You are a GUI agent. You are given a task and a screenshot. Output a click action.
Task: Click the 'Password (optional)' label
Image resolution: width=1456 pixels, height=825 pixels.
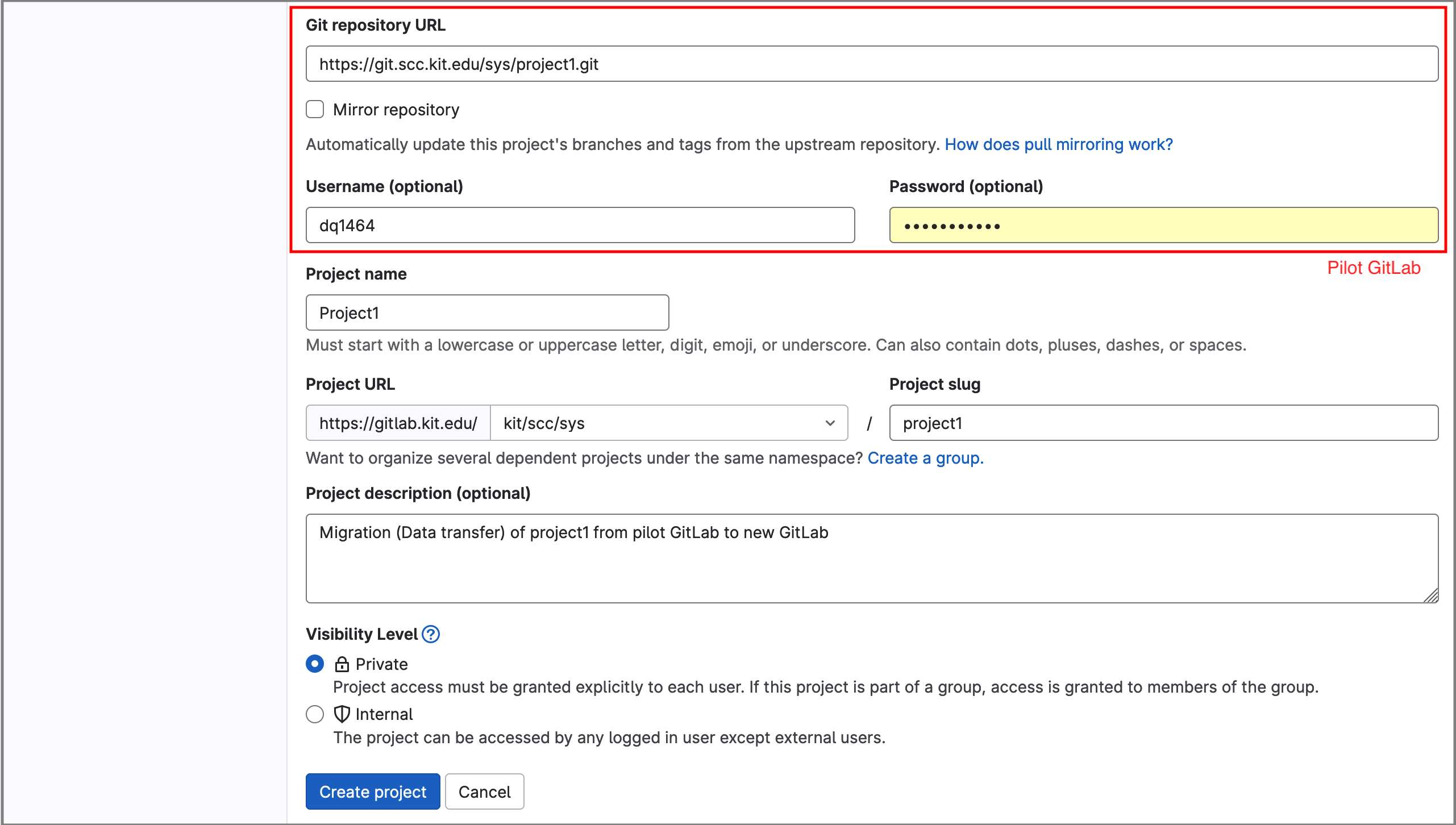[x=966, y=186]
